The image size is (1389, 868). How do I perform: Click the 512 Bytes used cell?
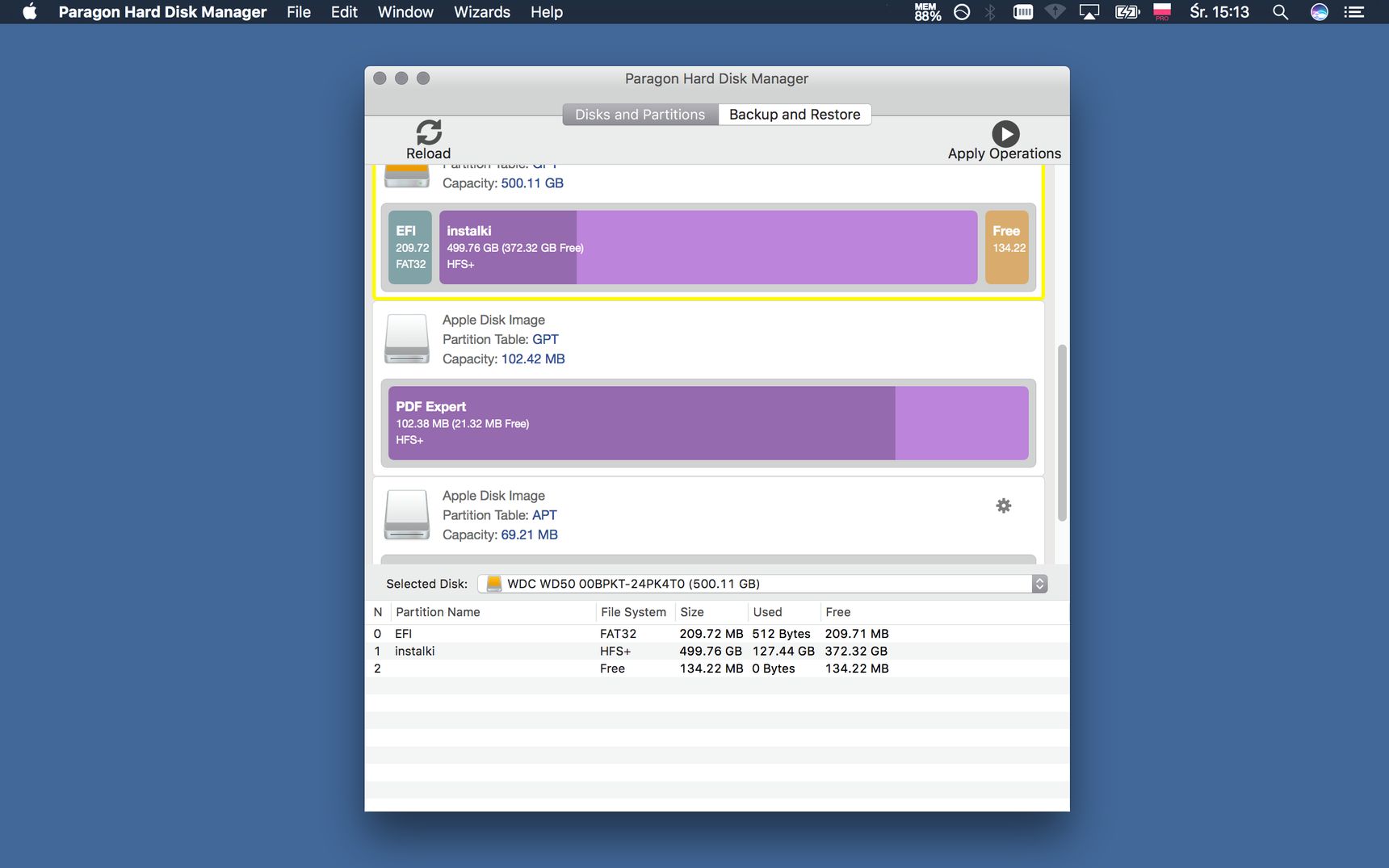coord(781,634)
